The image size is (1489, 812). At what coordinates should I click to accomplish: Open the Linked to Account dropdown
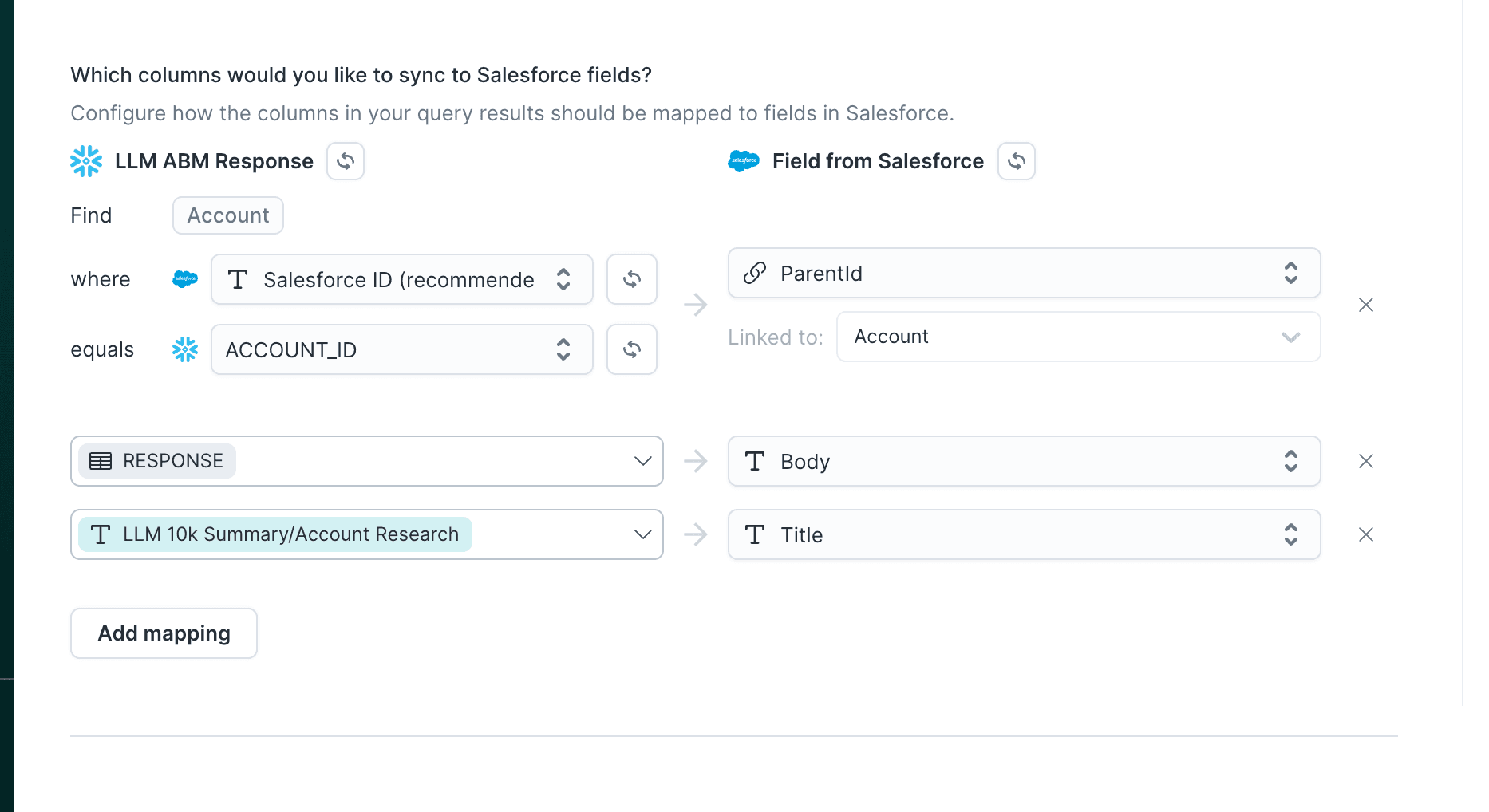(1290, 337)
